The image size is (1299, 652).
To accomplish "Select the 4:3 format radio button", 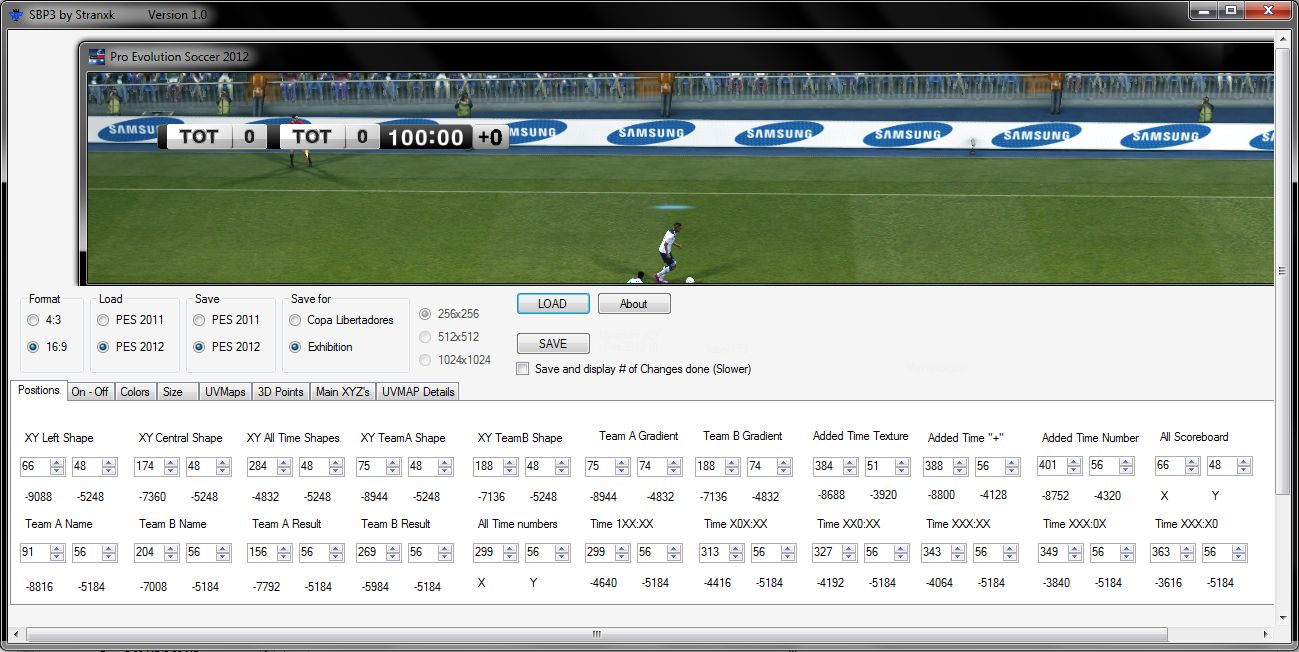I will [x=34, y=320].
